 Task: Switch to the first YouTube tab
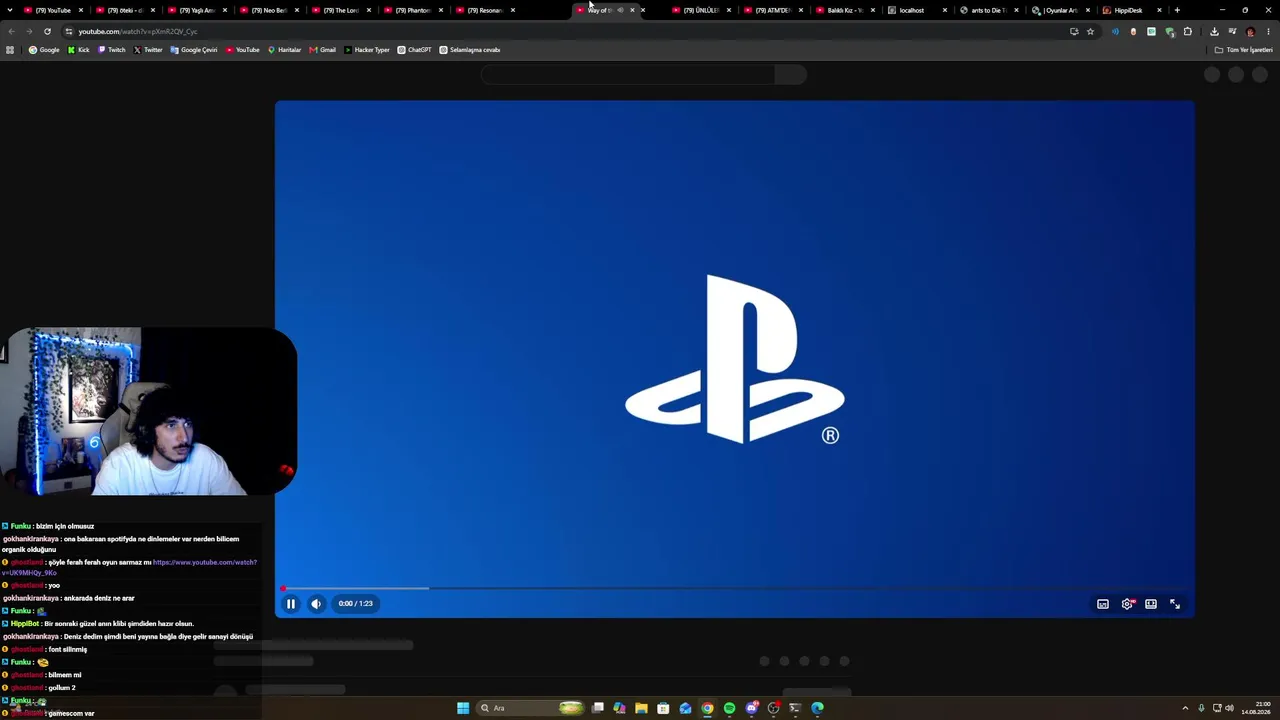point(53,10)
